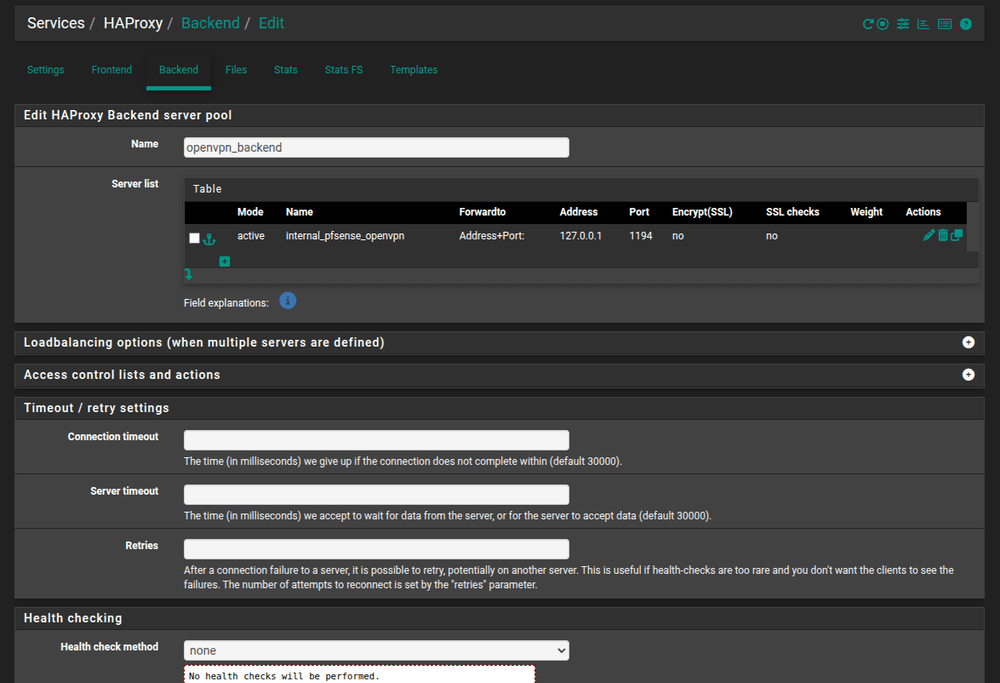Restart the HAProxy service icon
The width and height of the screenshot is (1000, 683).
(x=868, y=24)
